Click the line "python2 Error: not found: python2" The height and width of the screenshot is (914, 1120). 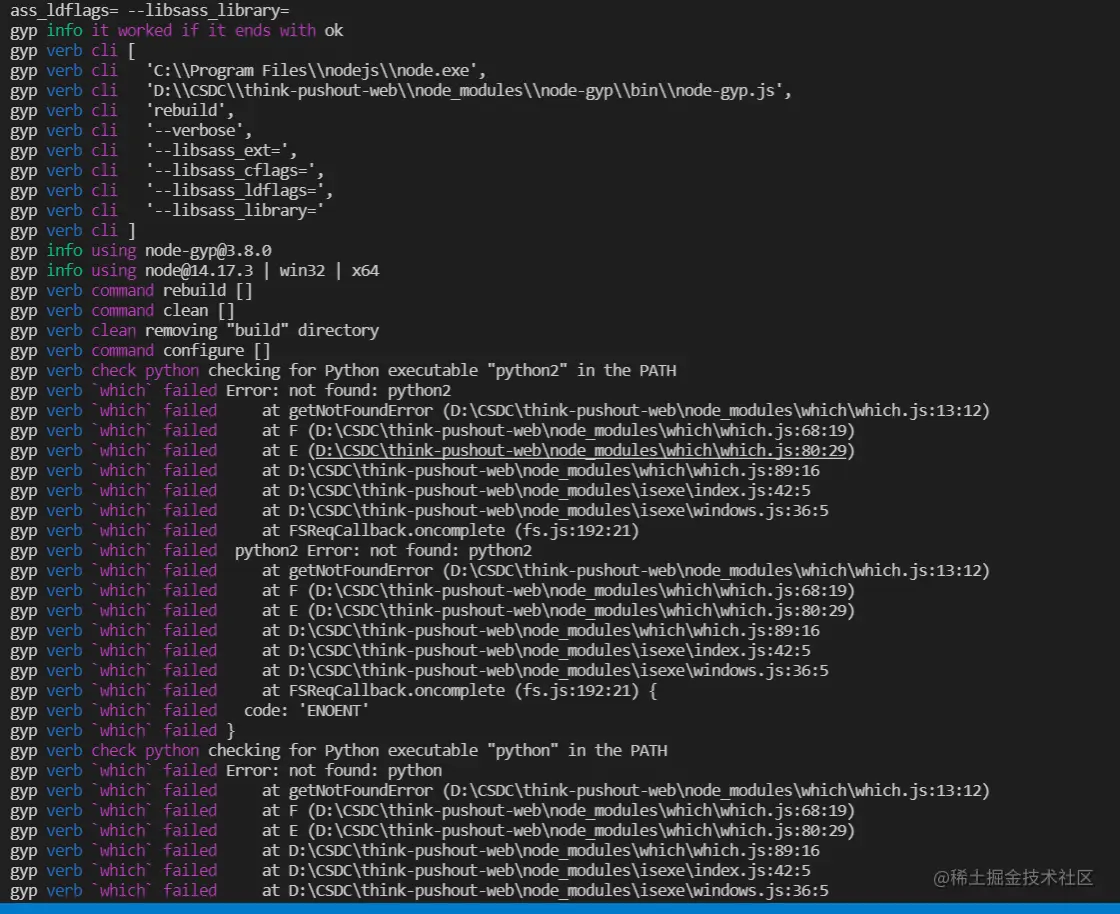271,551
